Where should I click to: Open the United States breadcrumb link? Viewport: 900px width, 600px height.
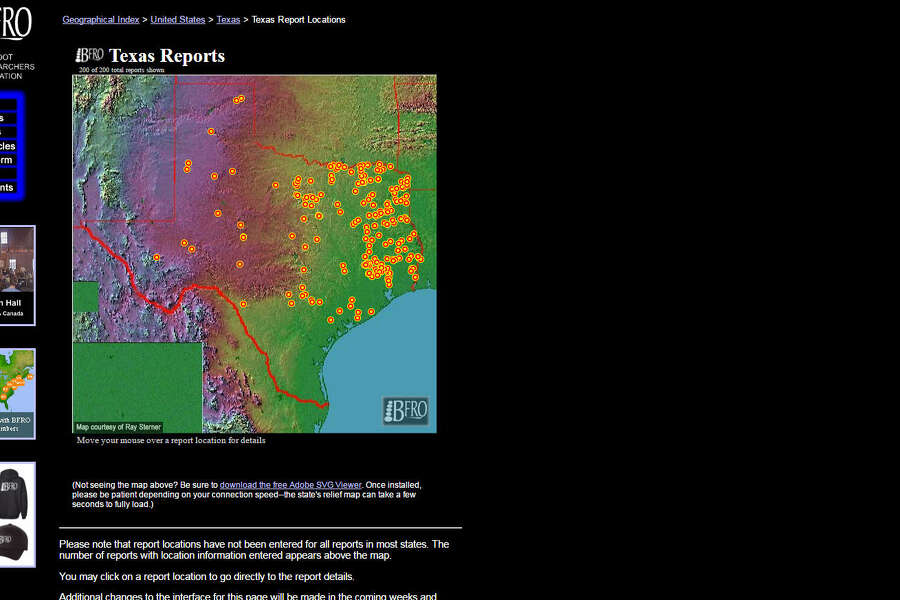[x=177, y=19]
